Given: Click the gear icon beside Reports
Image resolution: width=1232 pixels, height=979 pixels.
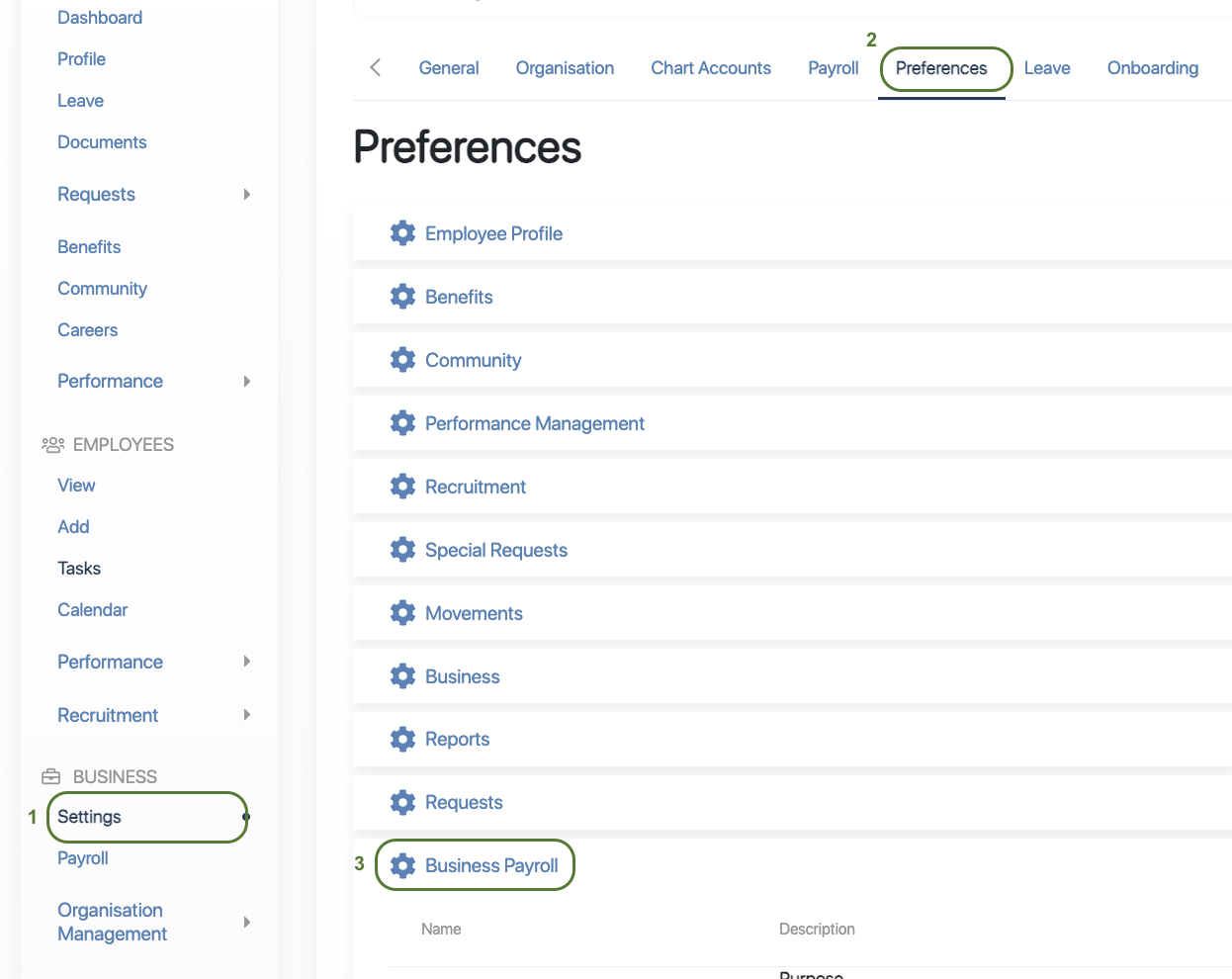Looking at the screenshot, I should pyautogui.click(x=402, y=740).
